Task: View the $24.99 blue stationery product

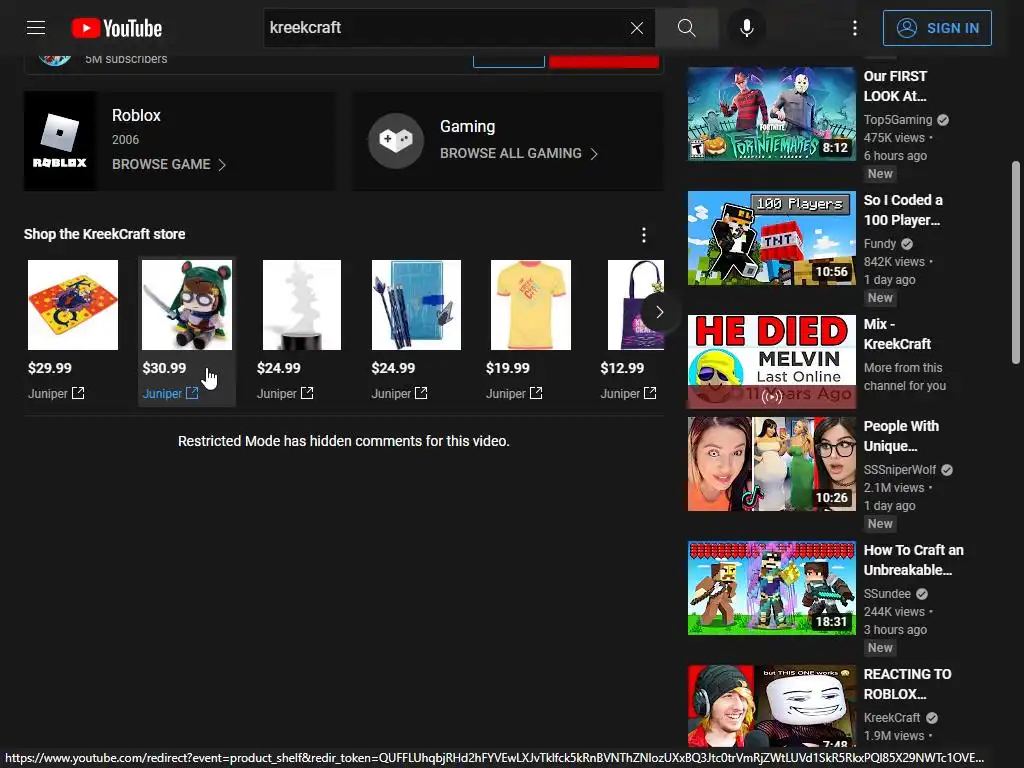Action: 416,304
